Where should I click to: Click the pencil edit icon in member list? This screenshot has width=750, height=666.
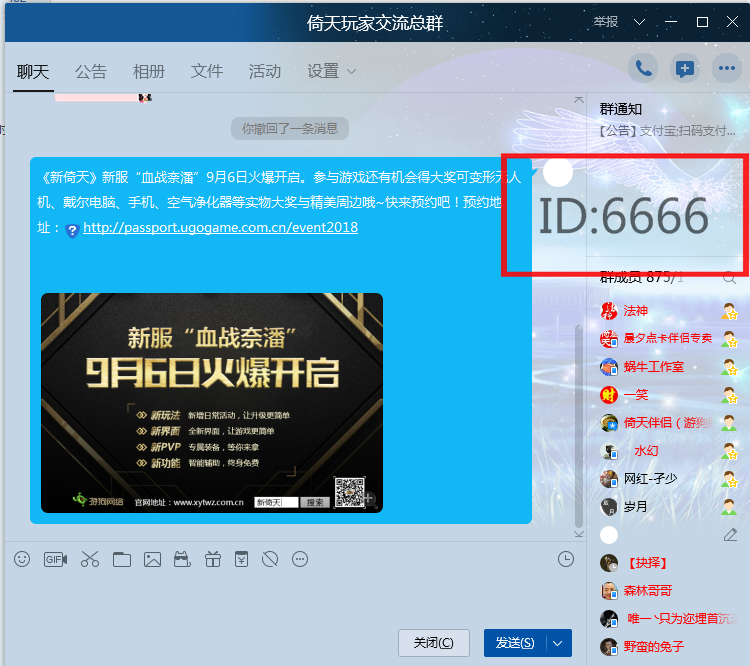(730, 535)
